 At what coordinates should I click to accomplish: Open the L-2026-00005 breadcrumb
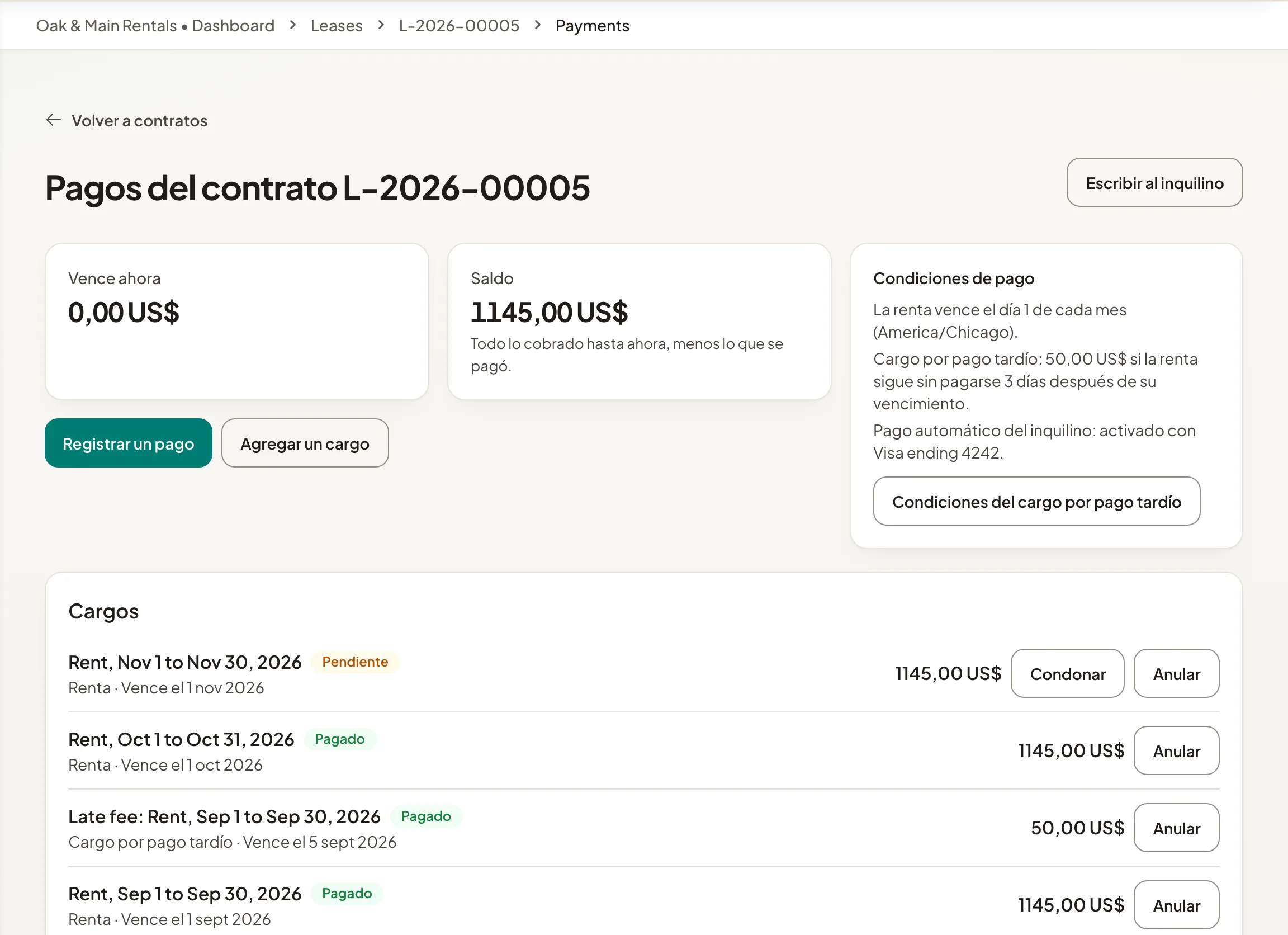pos(459,26)
